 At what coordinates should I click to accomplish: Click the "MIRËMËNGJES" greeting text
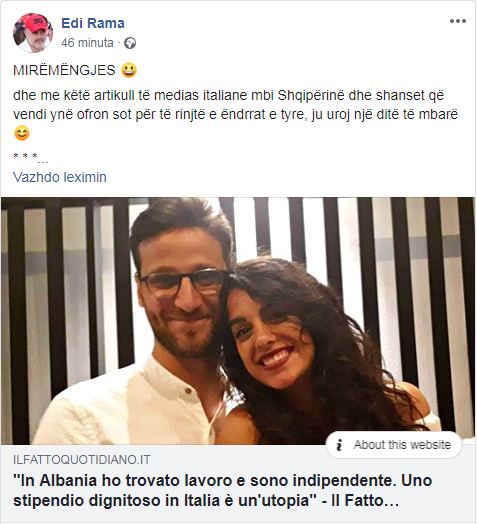[x=64, y=71]
